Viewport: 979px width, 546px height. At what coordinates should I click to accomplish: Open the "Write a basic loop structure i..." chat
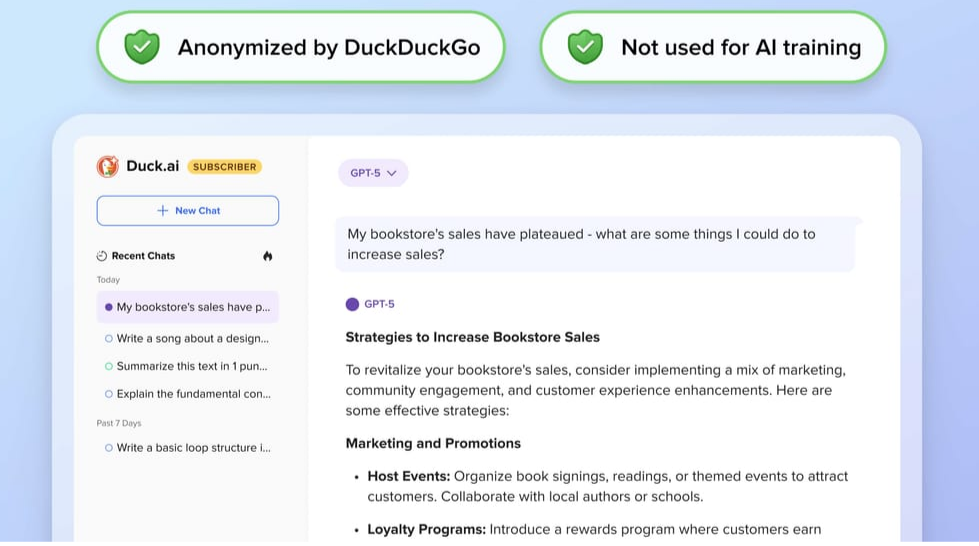pos(187,447)
